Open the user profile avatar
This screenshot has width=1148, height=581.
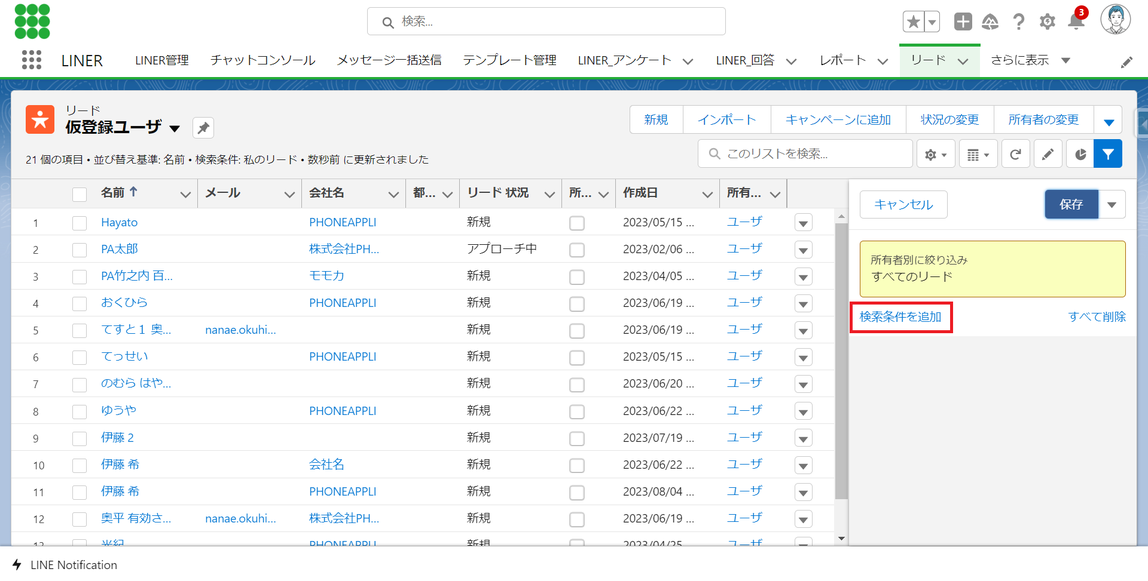point(1115,20)
